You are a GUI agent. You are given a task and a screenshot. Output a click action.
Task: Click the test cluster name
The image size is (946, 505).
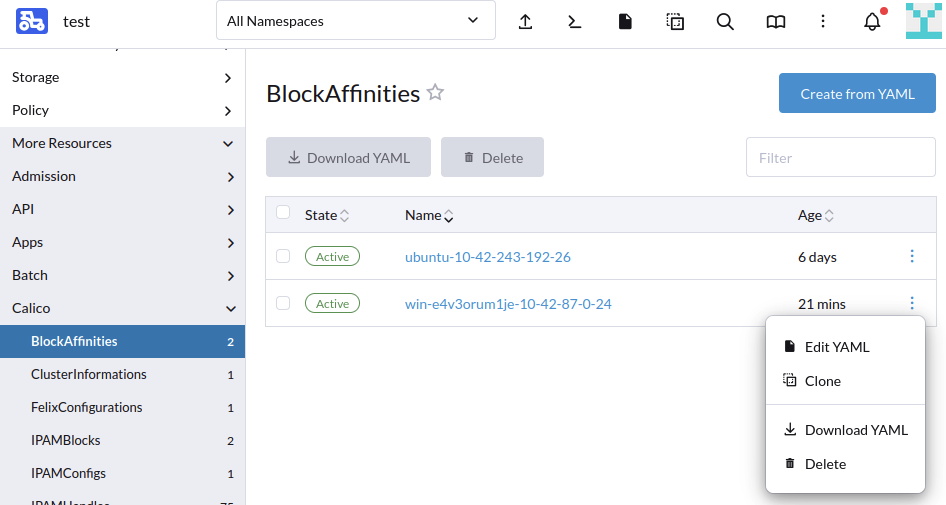[x=76, y=22]
